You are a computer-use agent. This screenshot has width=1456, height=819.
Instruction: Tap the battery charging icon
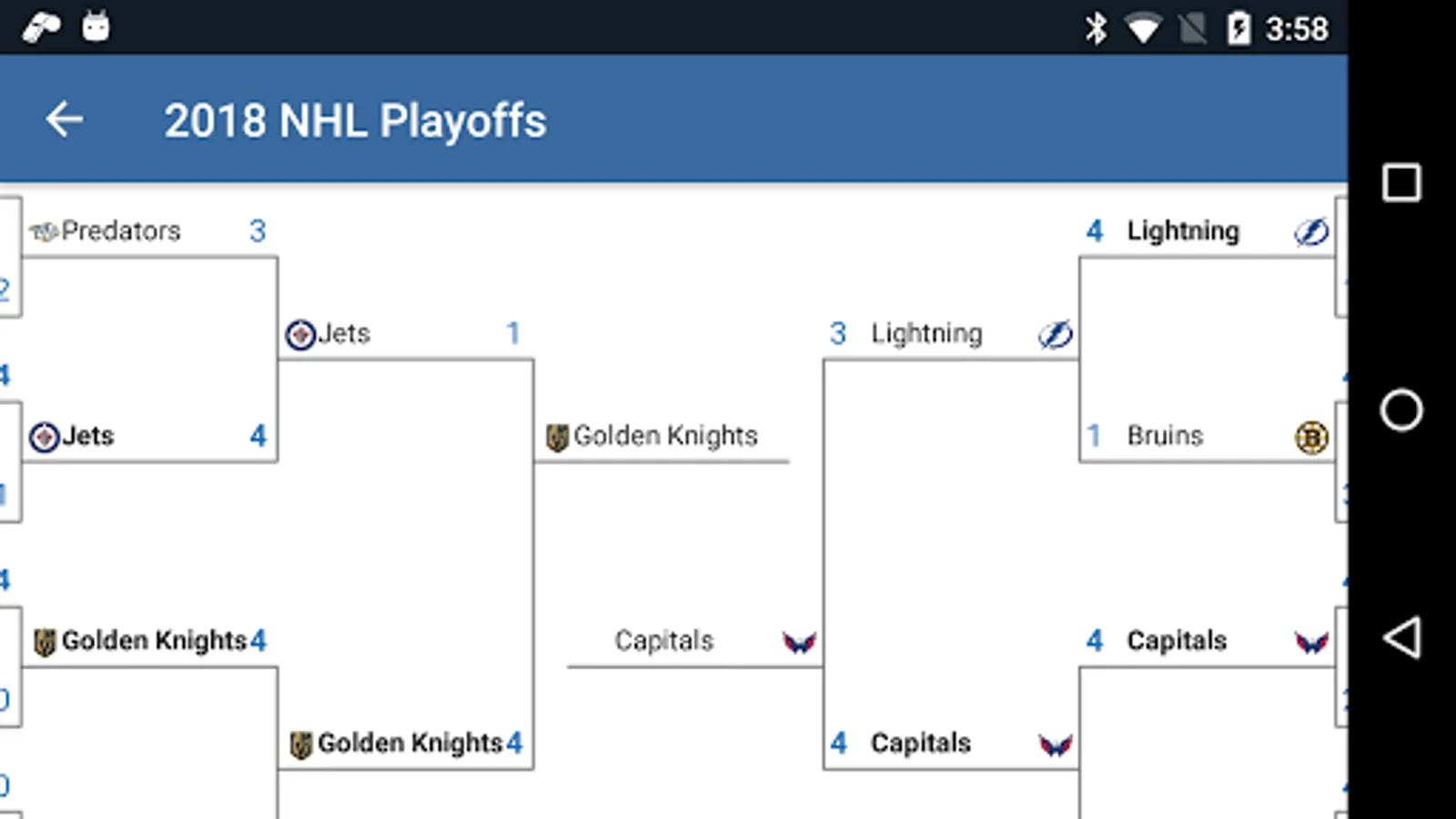tap(1239, 28)
